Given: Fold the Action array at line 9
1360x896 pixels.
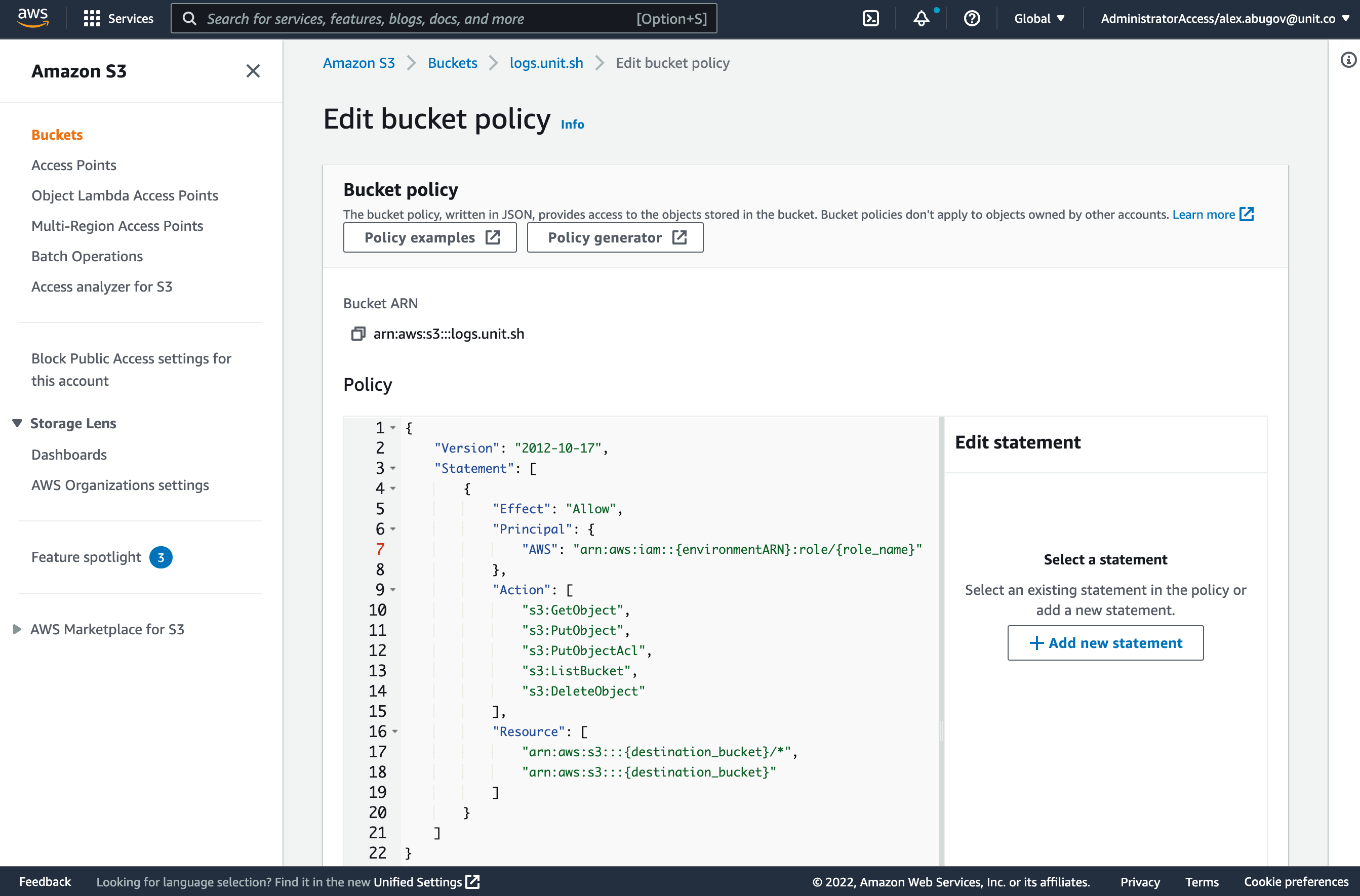Looking at the screenshot, I should pyautogui.click(x=392, y=589).
